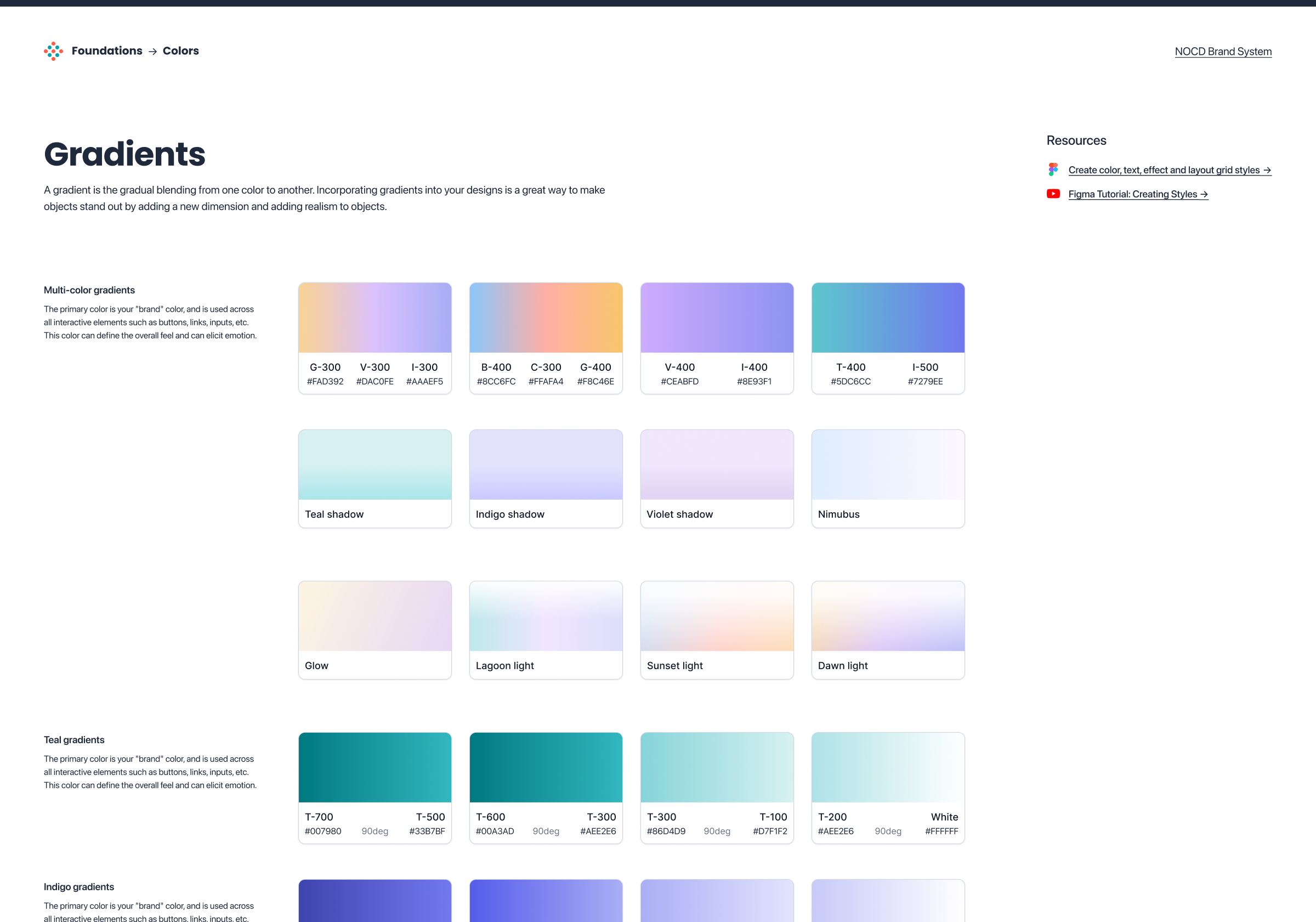Select the T-200 to White gradient swatch
This screenshot has width=1316, height=922.
[x=888, y=767]
